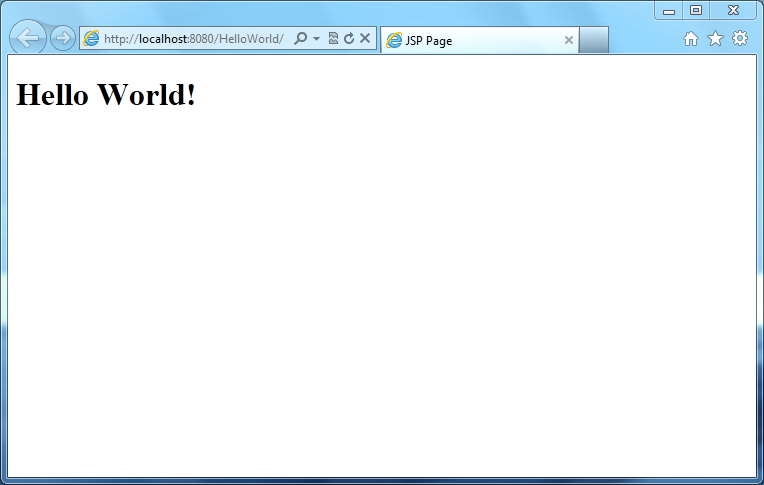Stop loading with the address bar X

coord(365,38)
